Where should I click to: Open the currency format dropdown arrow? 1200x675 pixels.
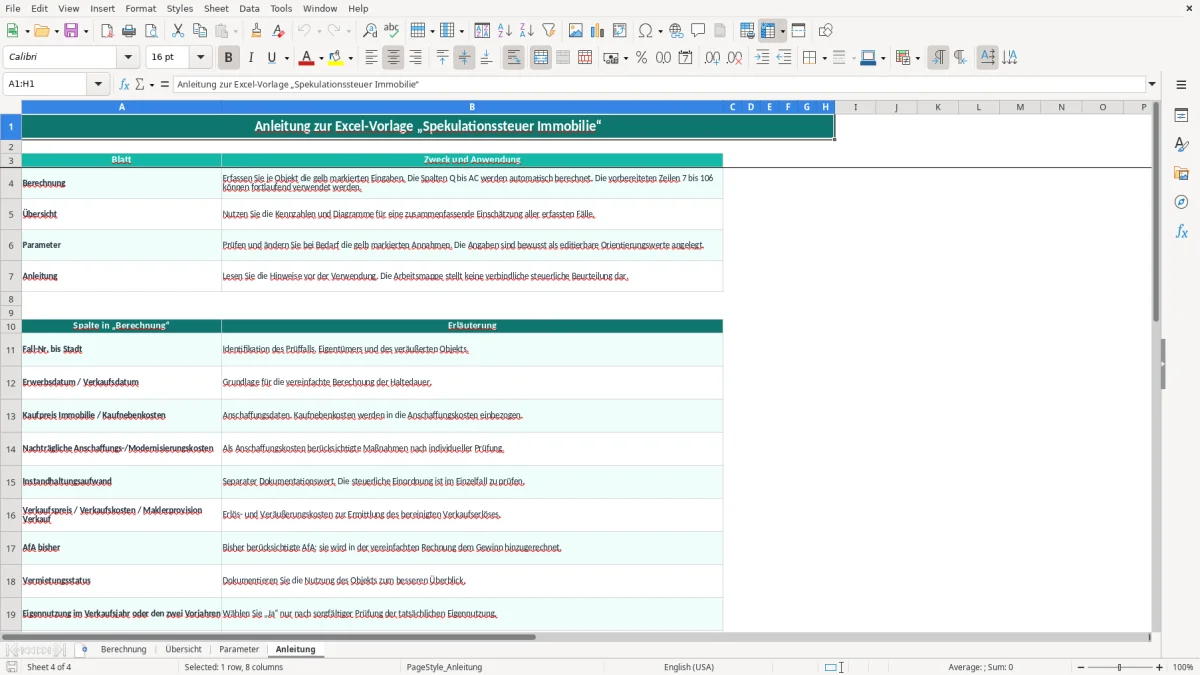coord(625,58)
